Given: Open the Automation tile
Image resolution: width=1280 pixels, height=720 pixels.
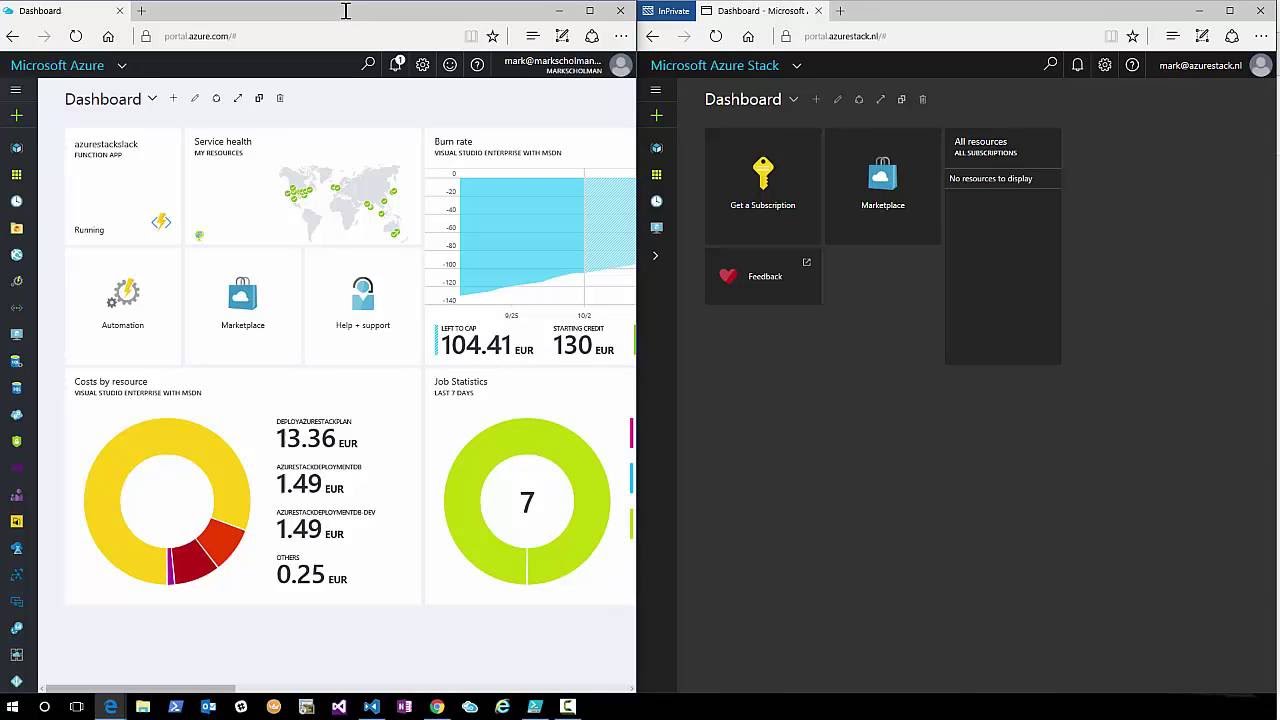Looking at the screenshot, I should click(123, 306).
